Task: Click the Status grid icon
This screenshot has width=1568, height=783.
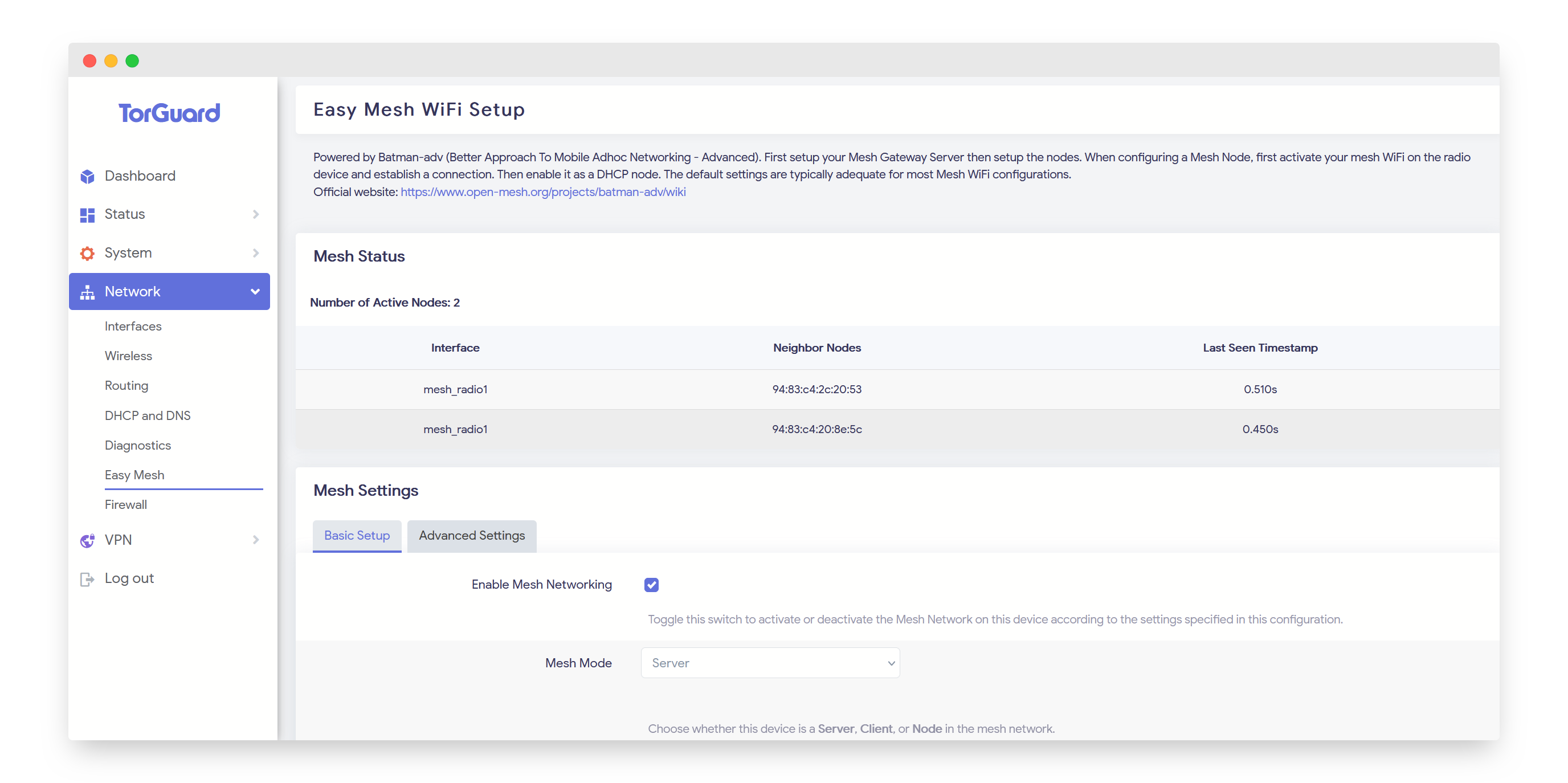Action: tap(88, 215)
